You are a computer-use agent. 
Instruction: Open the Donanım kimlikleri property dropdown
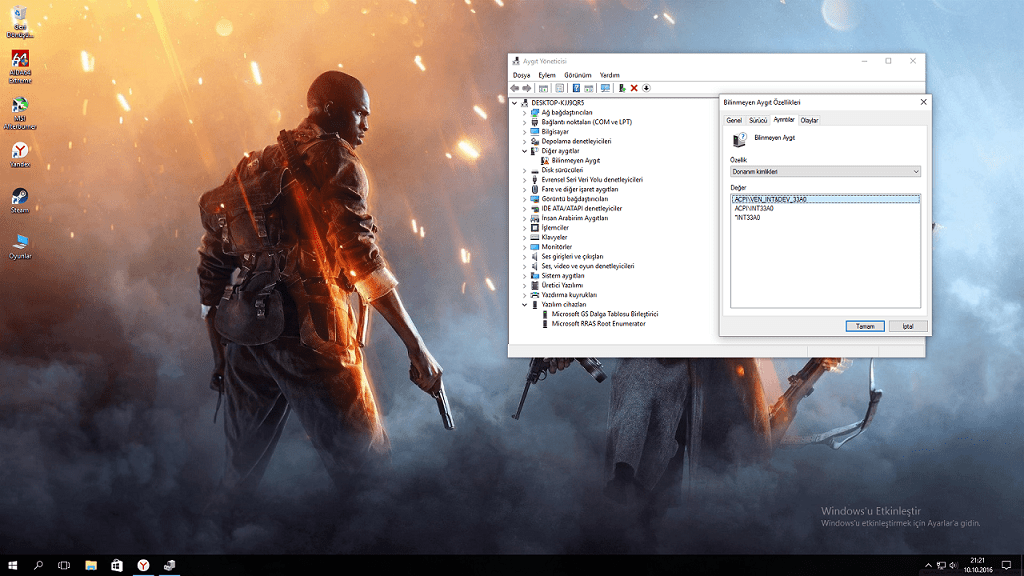825,172
